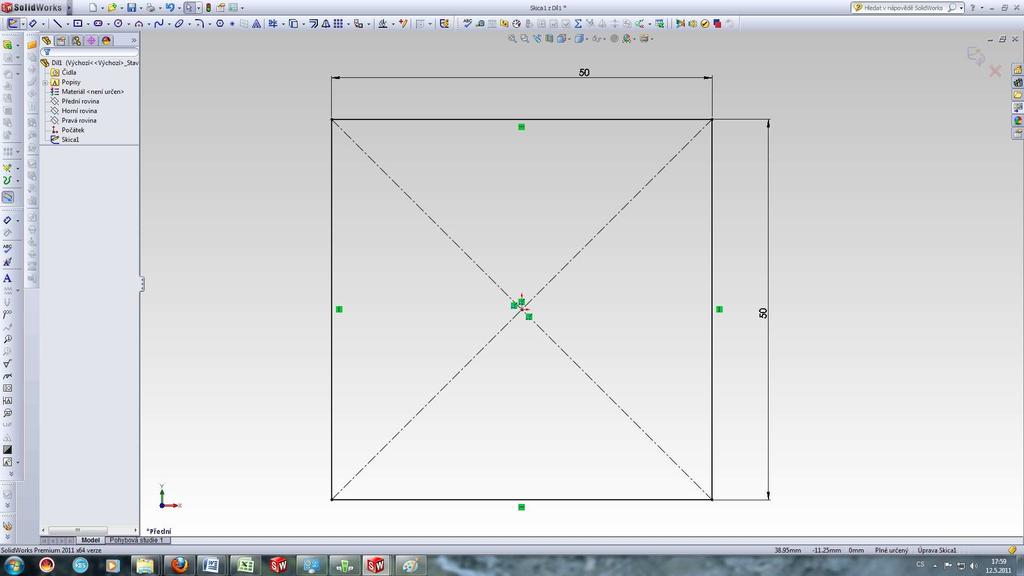Click the Equations sigma icon
Image resolution: width=1024 pixels, height=576 pixels.
coord(578,24)
